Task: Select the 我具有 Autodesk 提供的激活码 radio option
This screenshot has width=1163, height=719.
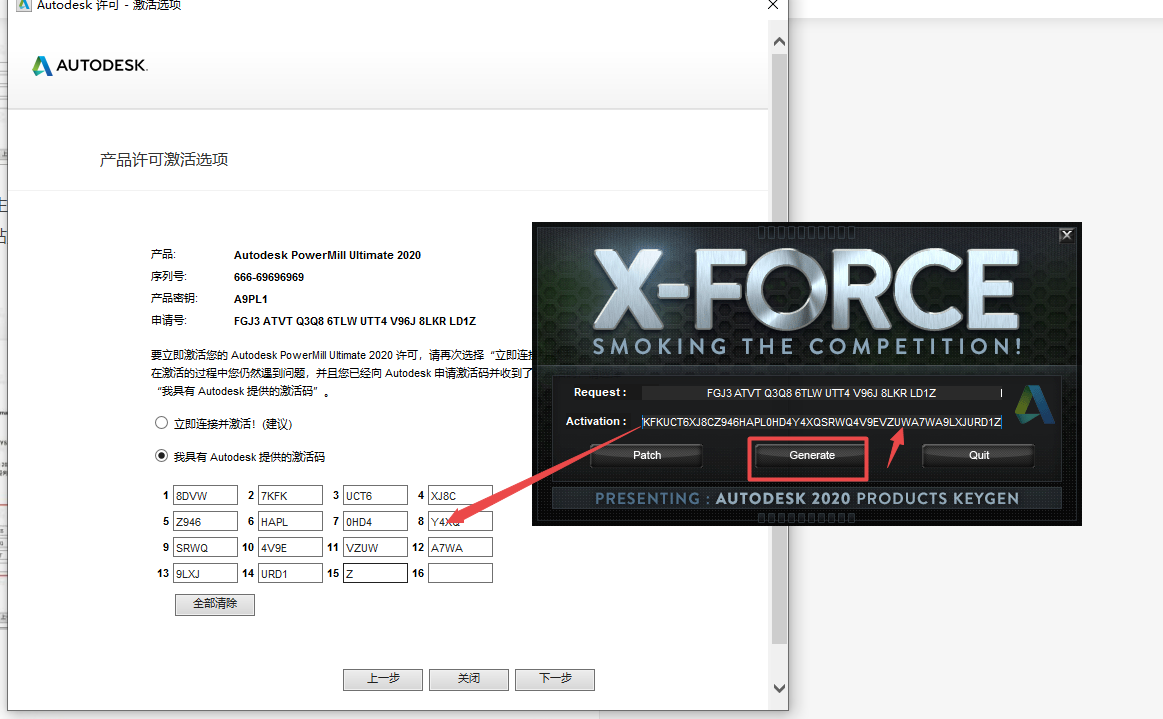Action: point(161,456)
